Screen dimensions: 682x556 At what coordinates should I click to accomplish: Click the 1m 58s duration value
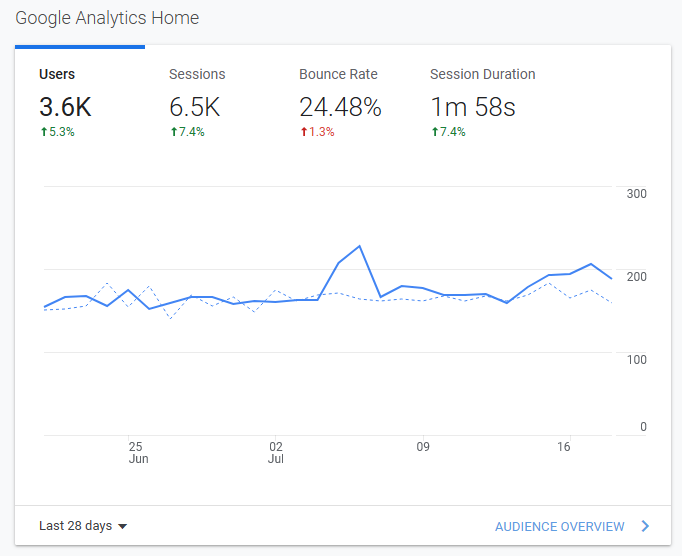[473, 107]
